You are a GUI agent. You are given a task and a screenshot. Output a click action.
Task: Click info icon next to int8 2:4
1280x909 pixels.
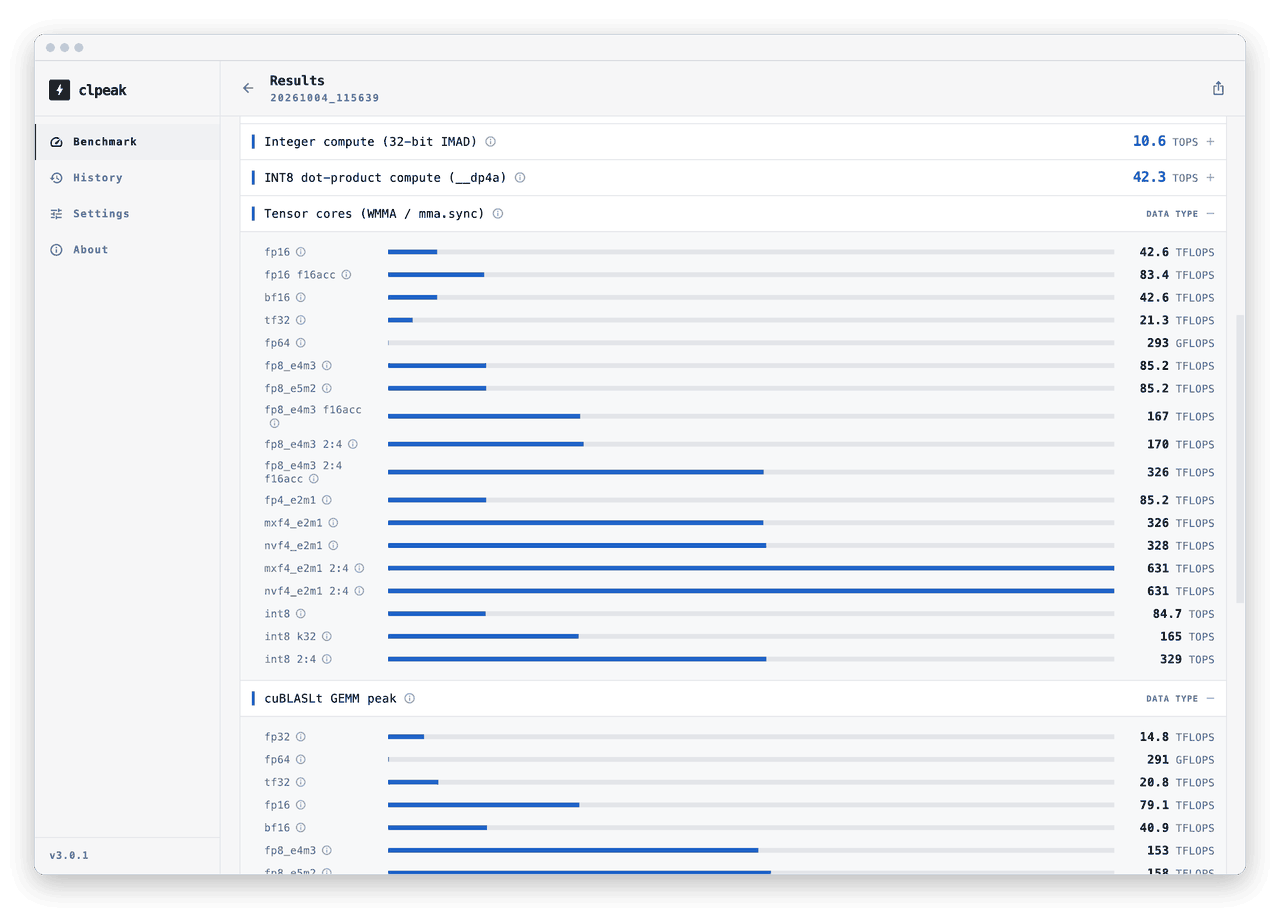[327, 660]
